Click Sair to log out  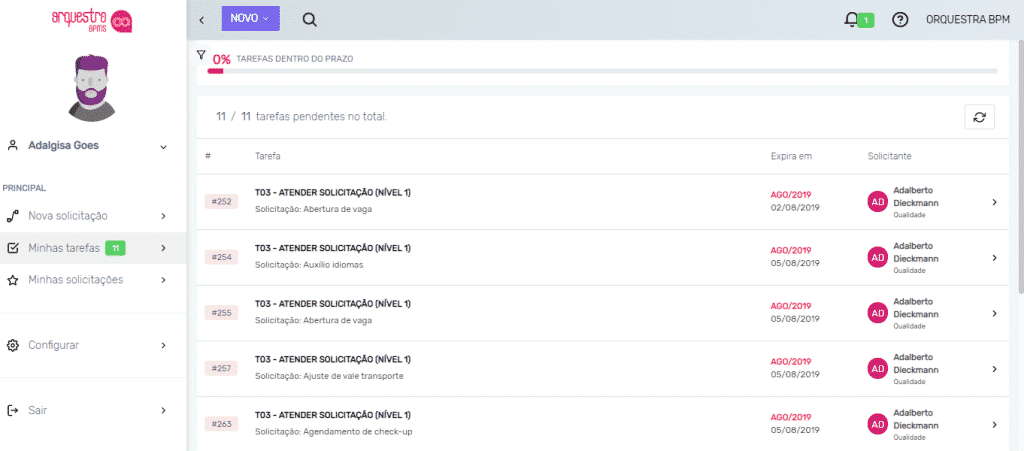38,410
